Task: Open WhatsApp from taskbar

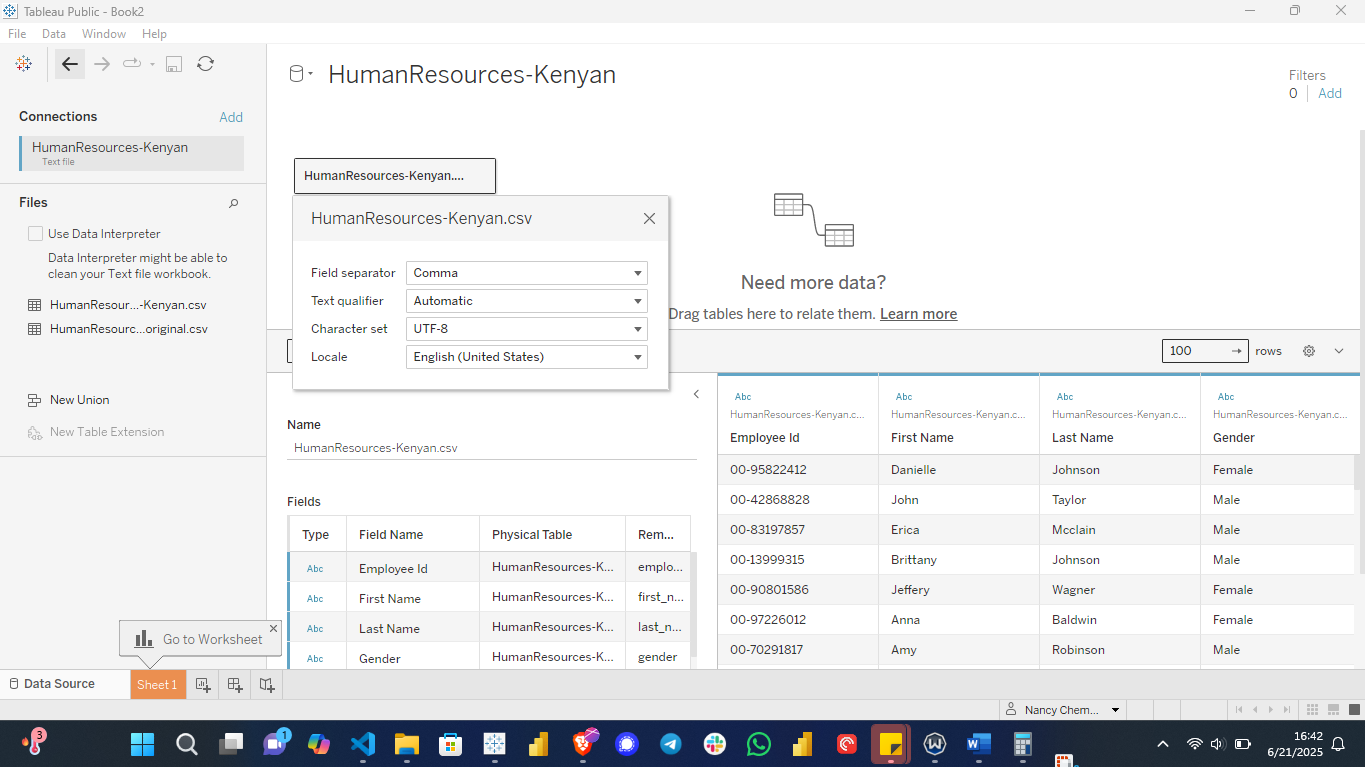Action: coord(759,744)
